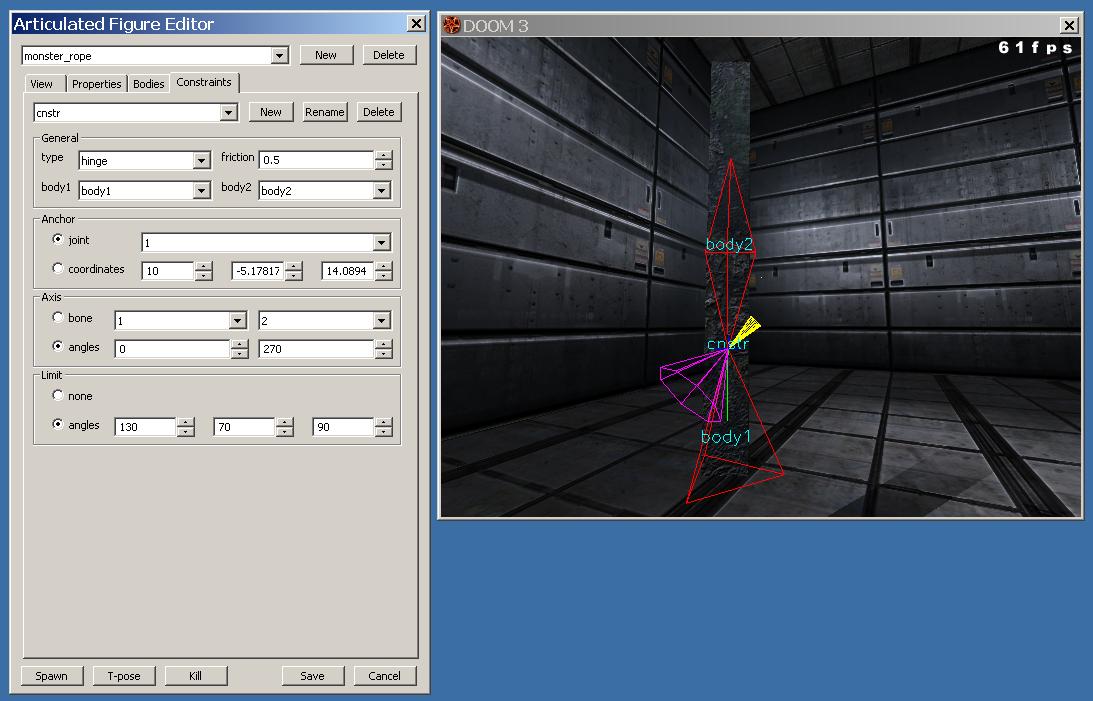Click the Spawn button
This screenshot has height=701, width=1093.
pos(52,676)
